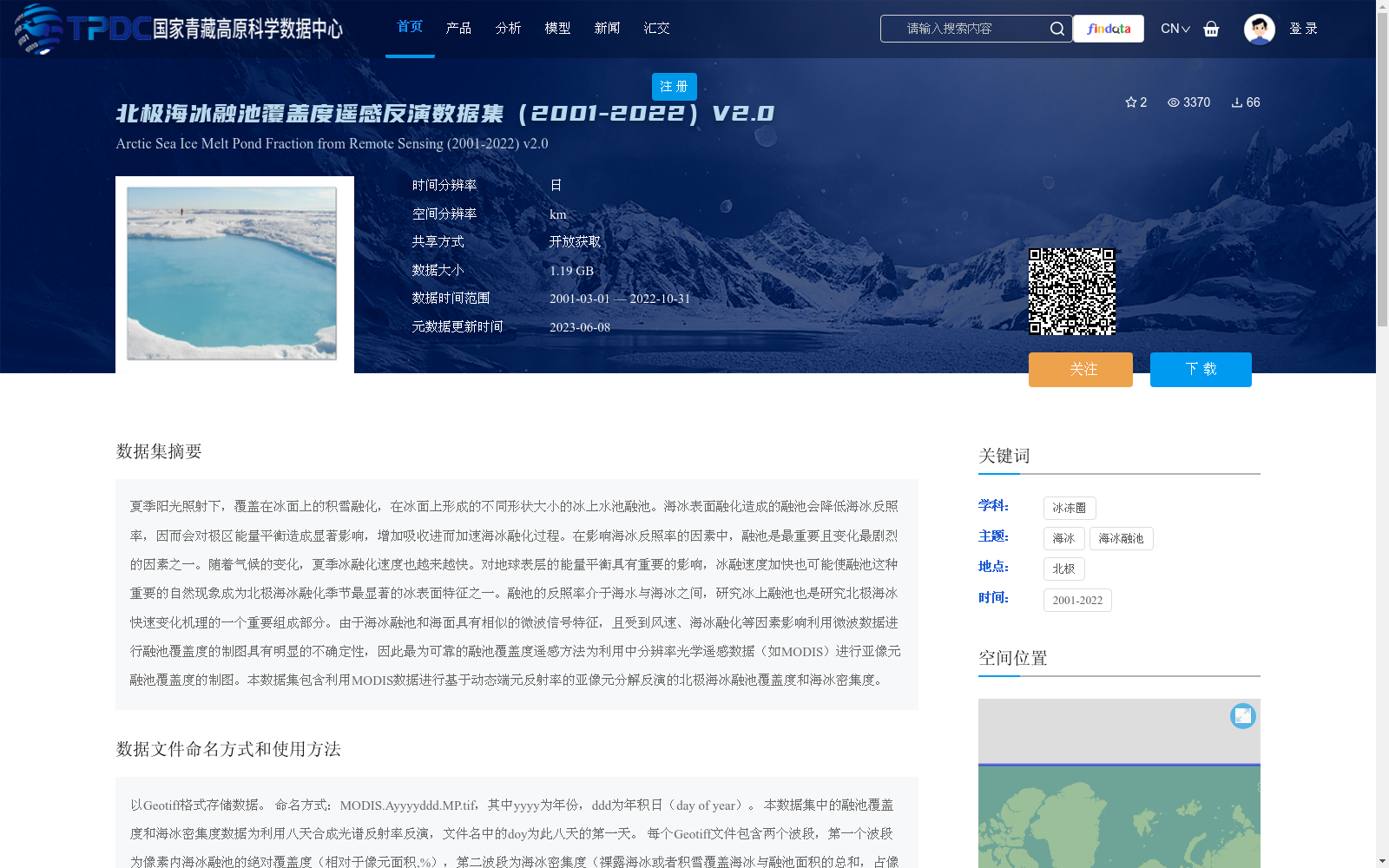
Task: Click the QR code image
Action: pos(1072,292)
